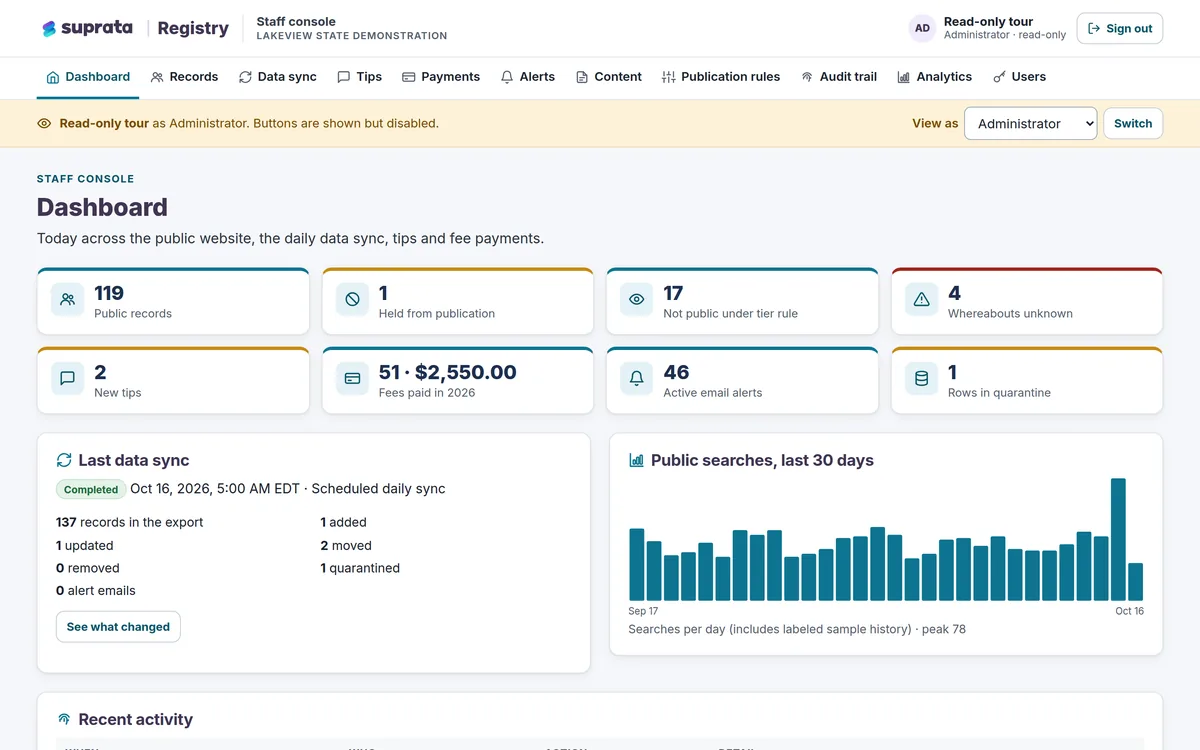
Task: Open the Fees paid in 2026 card
Action: [x=458, y=380]
